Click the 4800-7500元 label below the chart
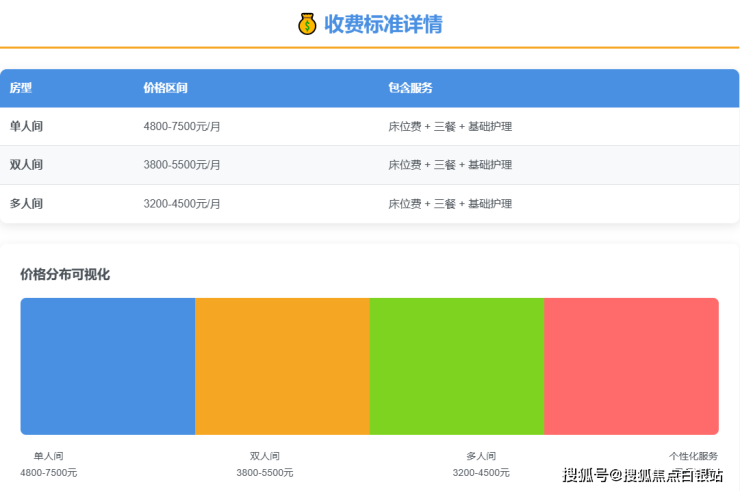The width and height of the screenshot is (740, 491). [48, 473]
